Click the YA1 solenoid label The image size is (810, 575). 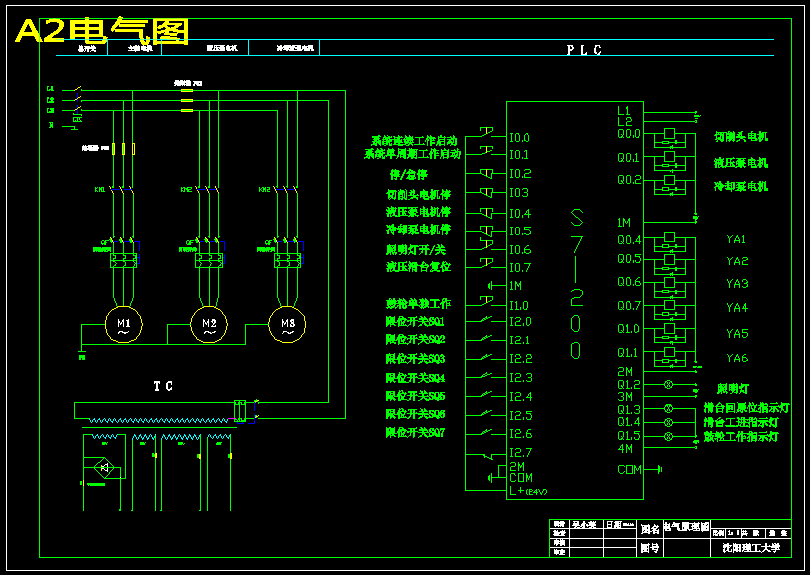click(736, 239)
